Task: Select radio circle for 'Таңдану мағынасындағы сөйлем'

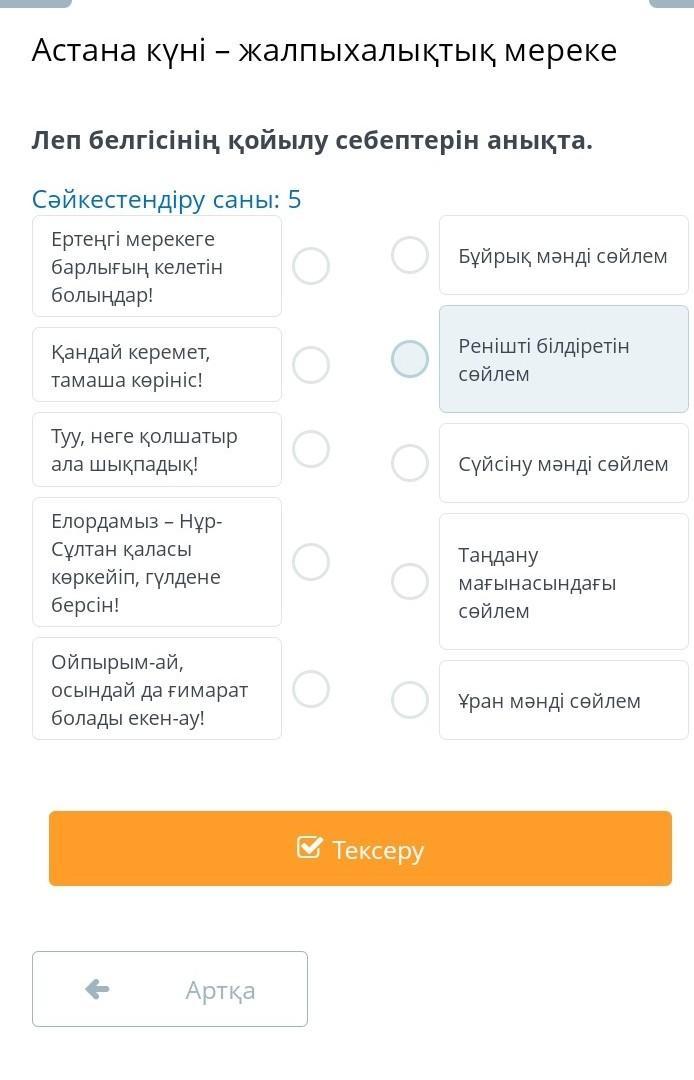Action: 410,581
